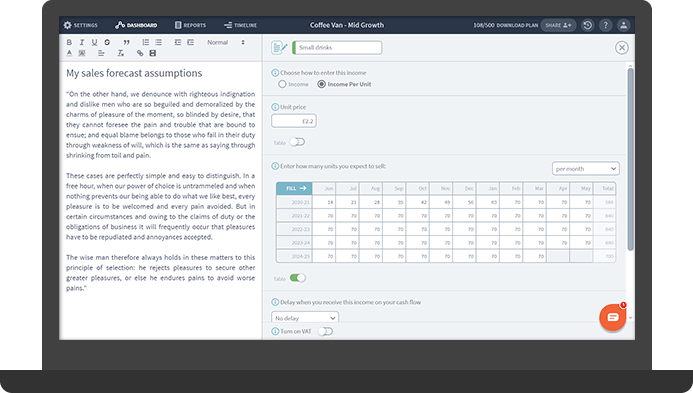Click the My sales forecast assumptions heading

click(134, 73)
